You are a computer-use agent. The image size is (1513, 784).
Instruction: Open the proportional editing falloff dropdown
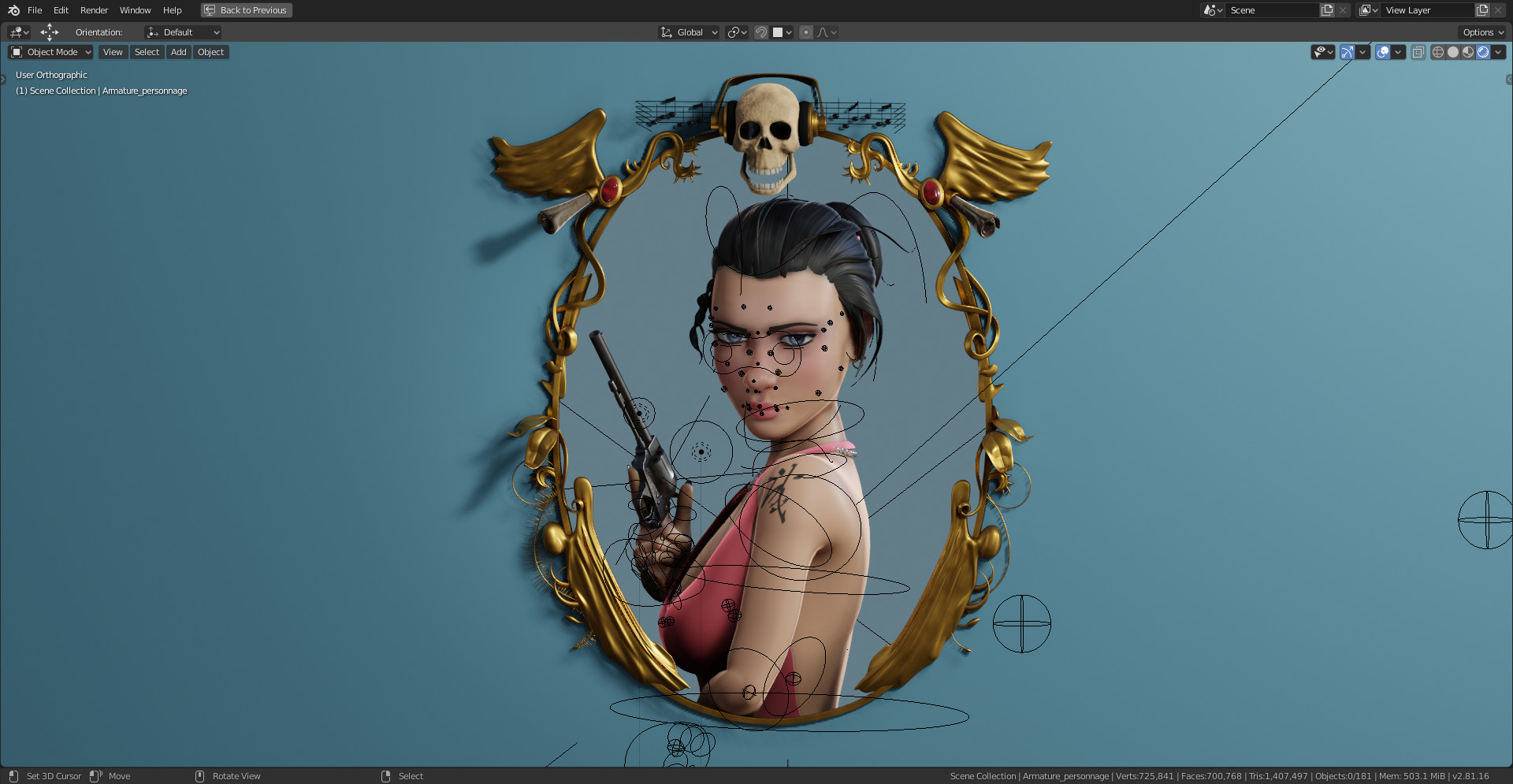[x=827, y=32]
